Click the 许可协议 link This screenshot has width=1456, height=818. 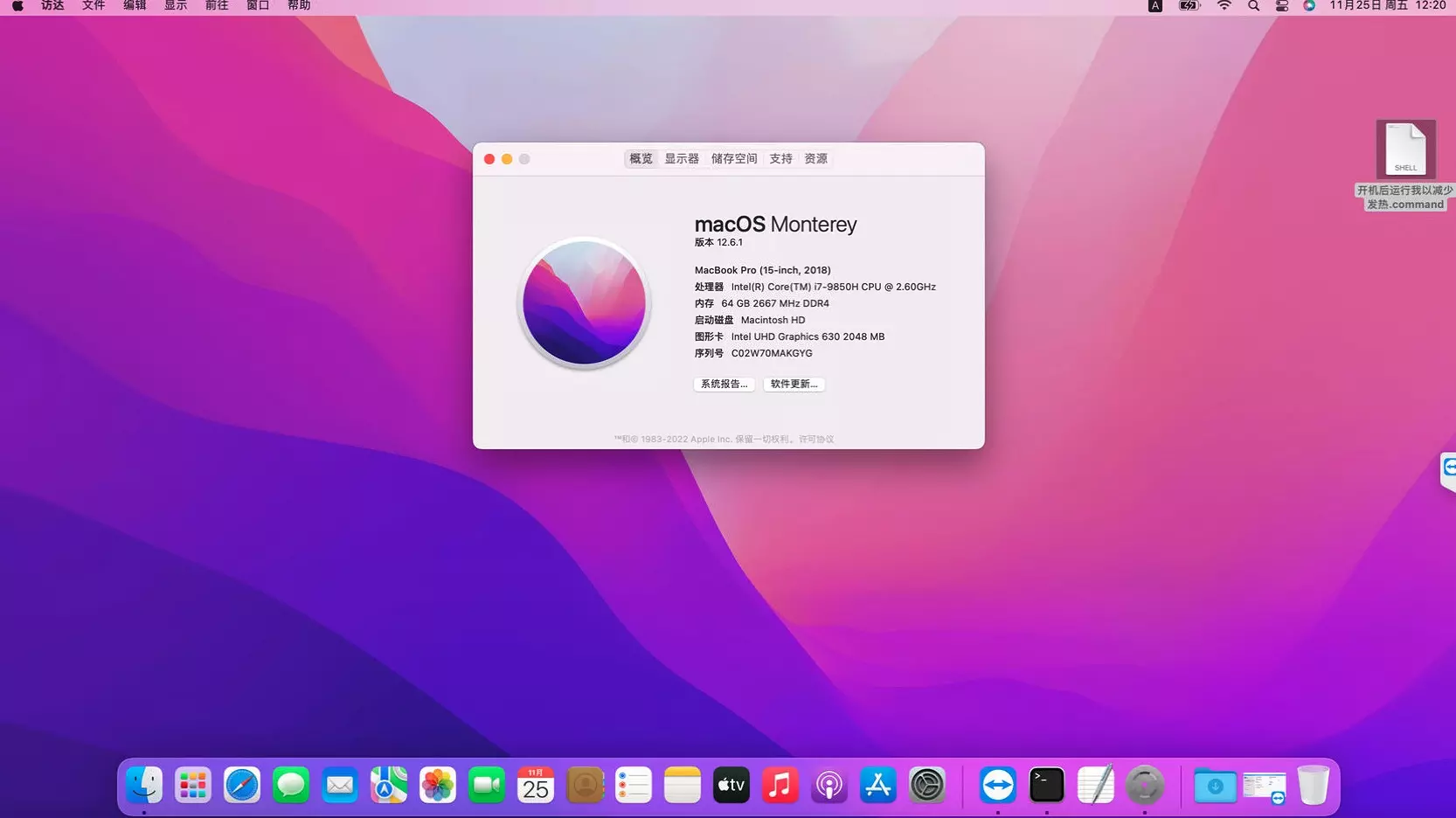coord(816,440)
